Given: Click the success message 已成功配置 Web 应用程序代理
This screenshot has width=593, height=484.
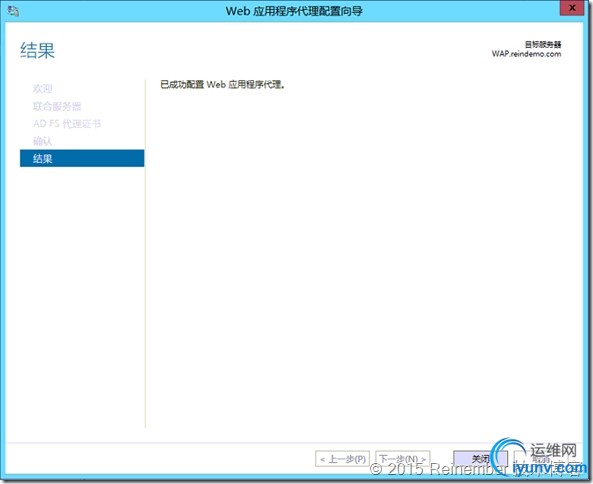Looking at the screenshot, I should click(x=222, y=84).
